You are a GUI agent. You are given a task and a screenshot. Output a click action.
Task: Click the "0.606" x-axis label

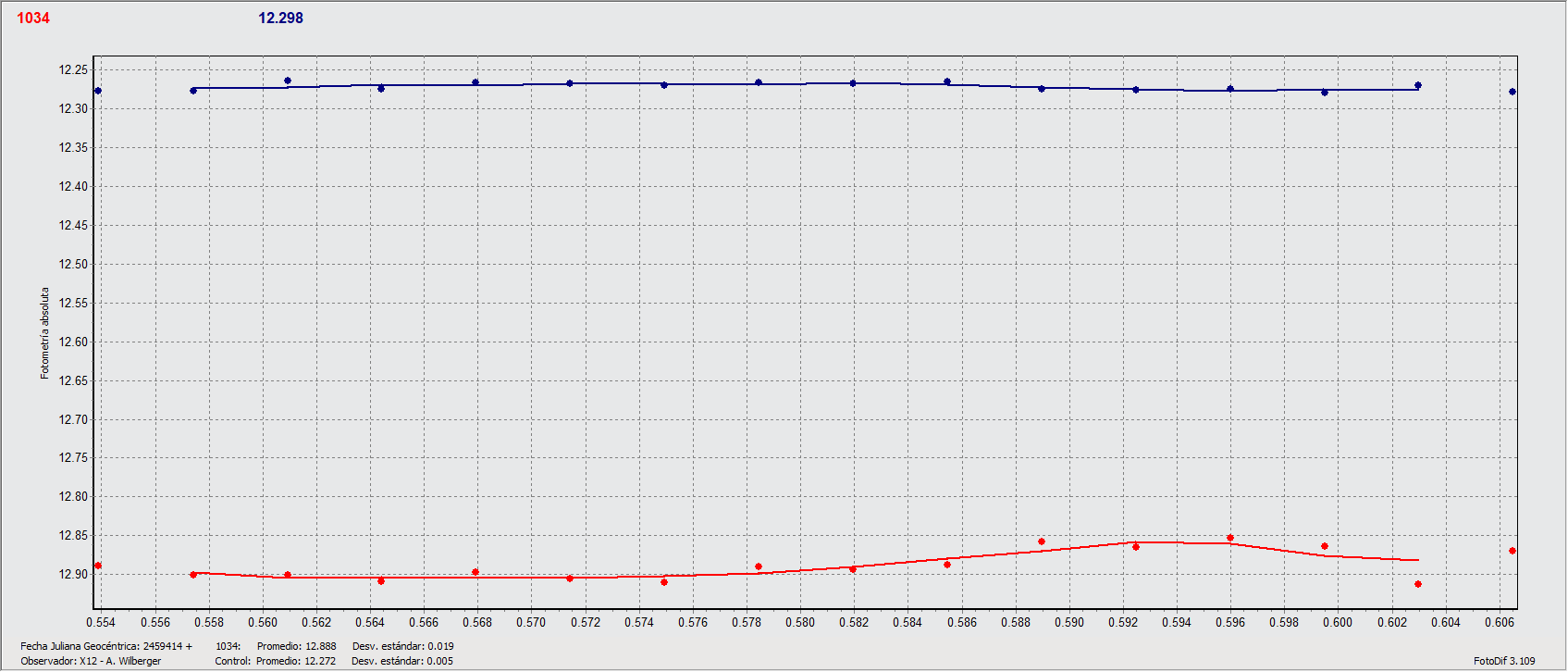[x=1500, y=623]
